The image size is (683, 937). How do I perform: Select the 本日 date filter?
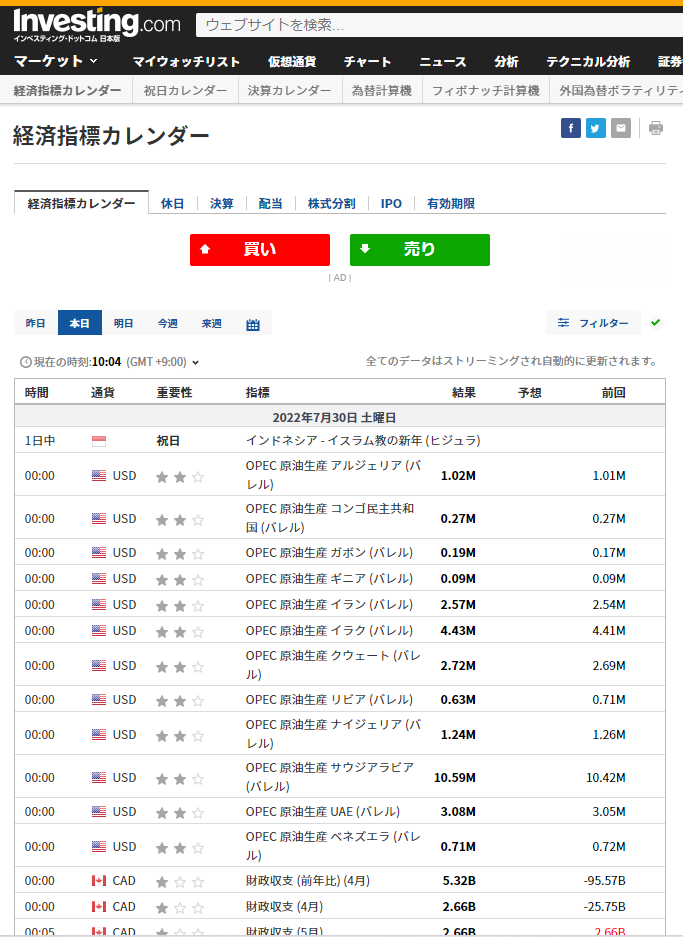point(79,323)
